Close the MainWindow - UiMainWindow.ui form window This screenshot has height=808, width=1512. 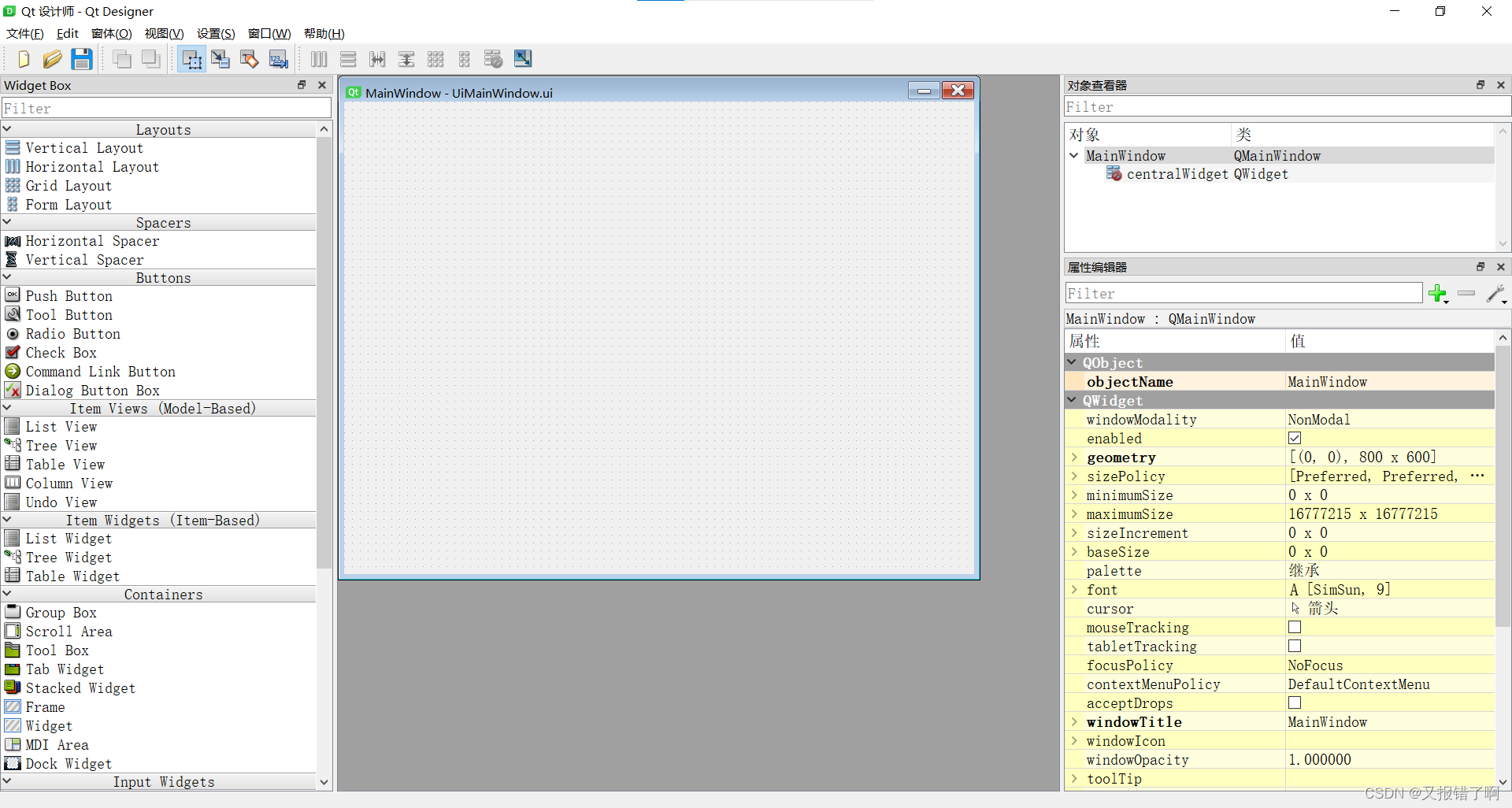958,91
